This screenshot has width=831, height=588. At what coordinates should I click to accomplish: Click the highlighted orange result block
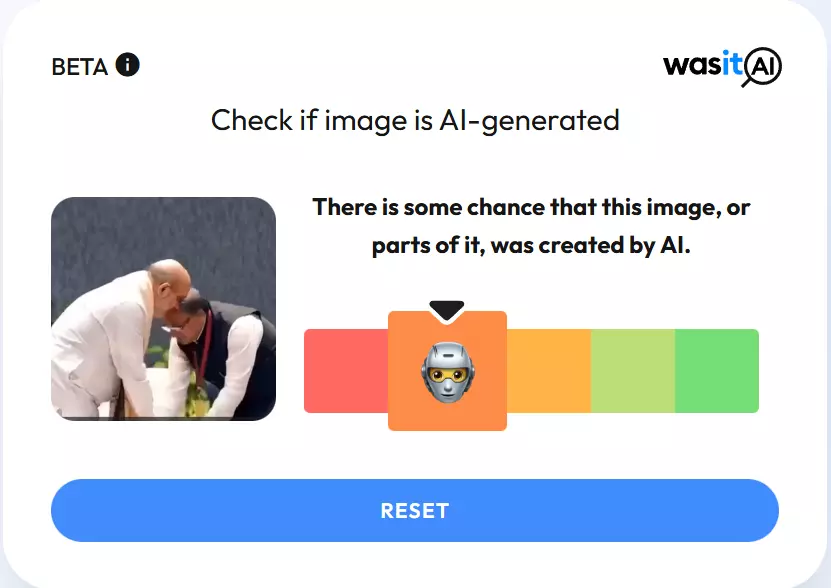[x=447, y=371]
